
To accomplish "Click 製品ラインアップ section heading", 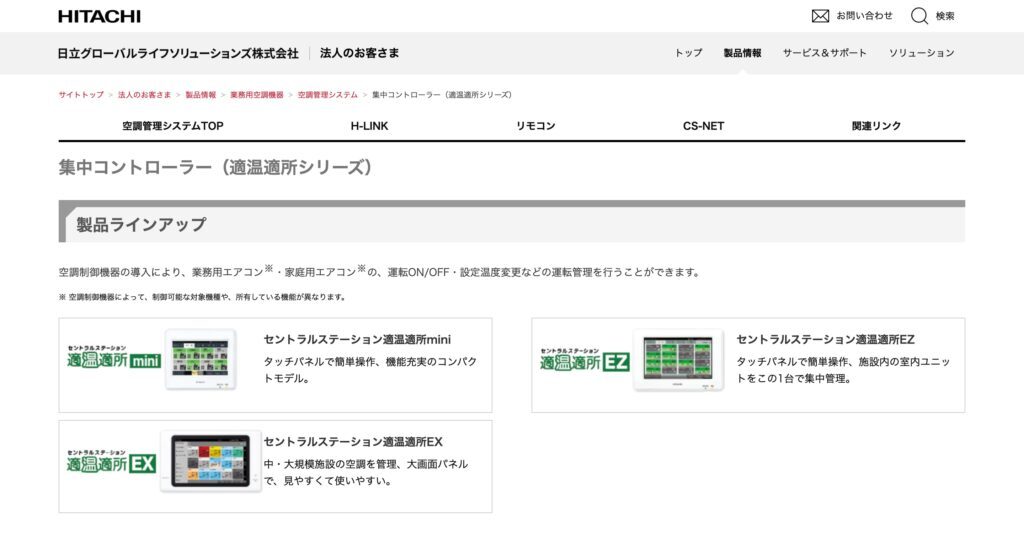I will pos(141,225).
